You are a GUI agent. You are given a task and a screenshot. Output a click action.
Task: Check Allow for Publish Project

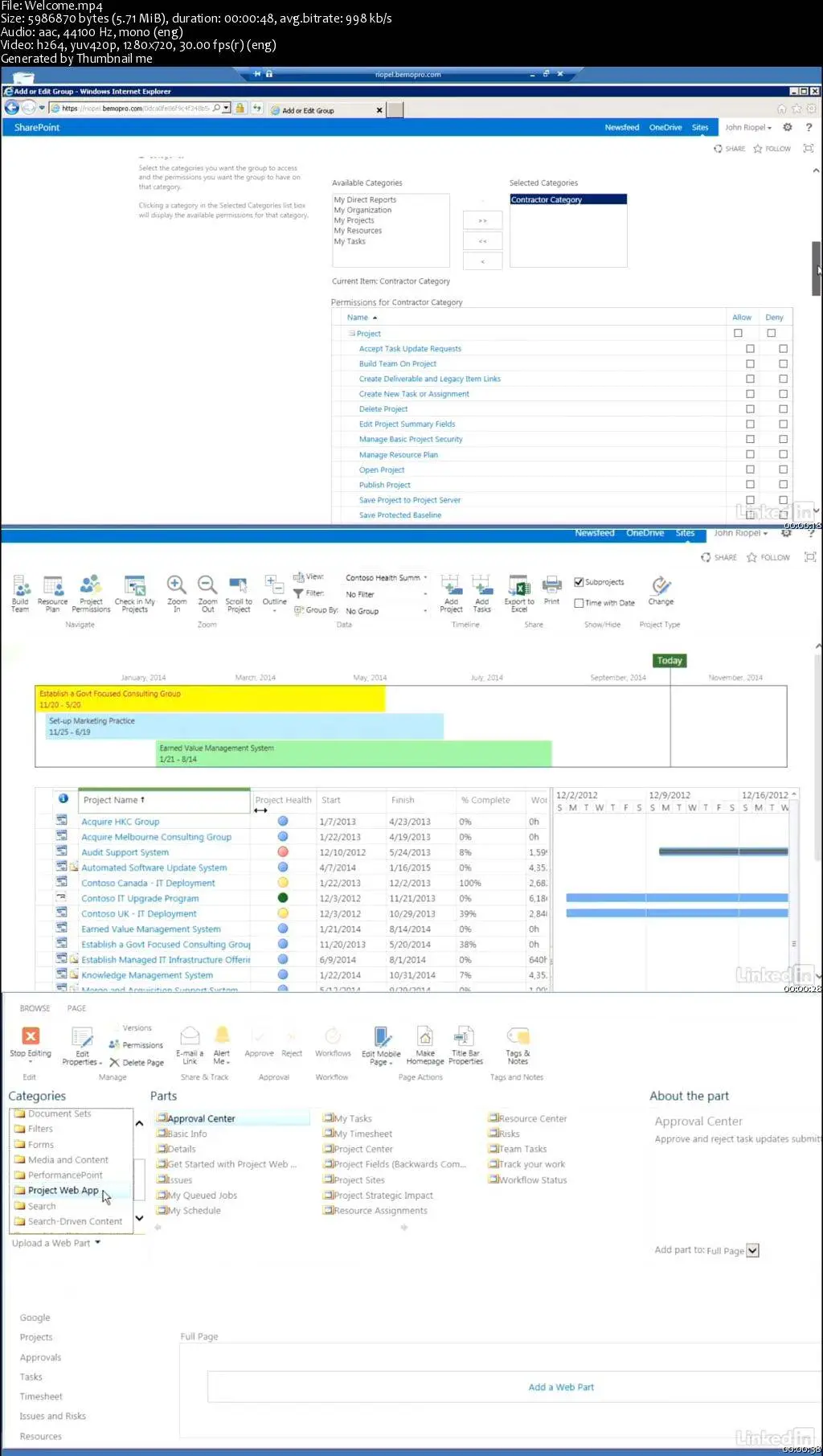pos(750,485)
